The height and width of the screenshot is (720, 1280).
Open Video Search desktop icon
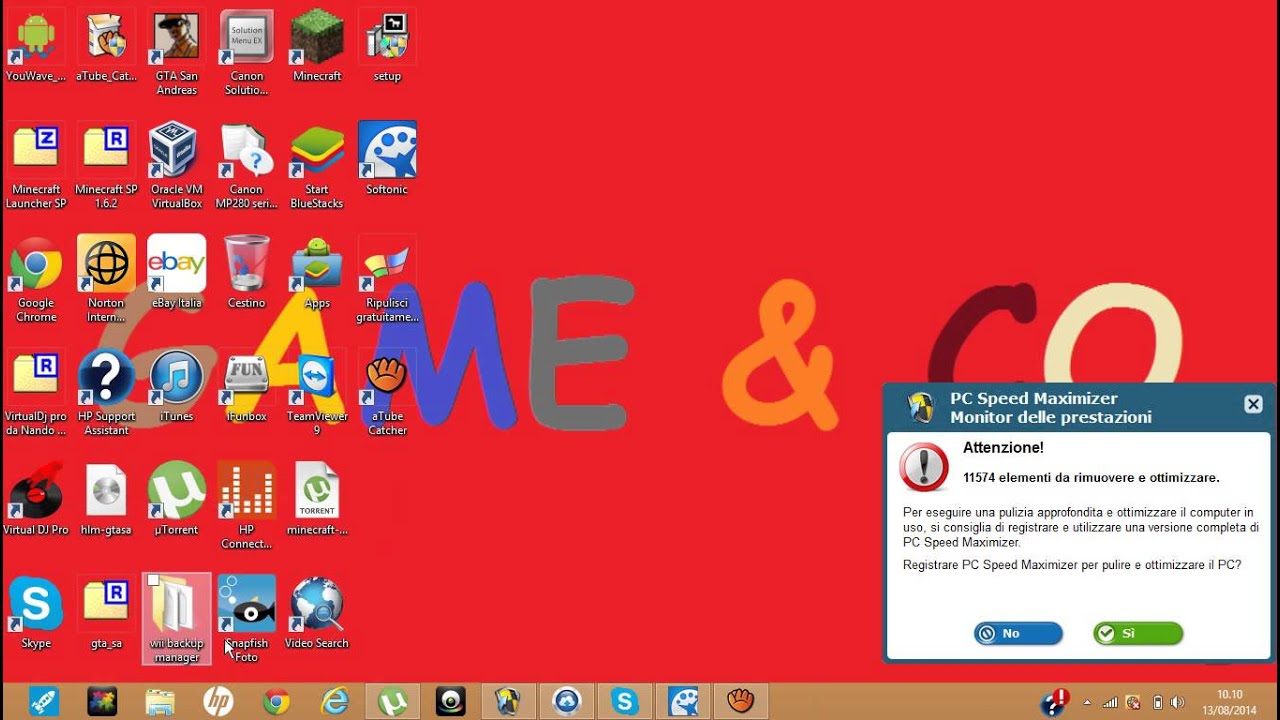click(x=317, y=614)
